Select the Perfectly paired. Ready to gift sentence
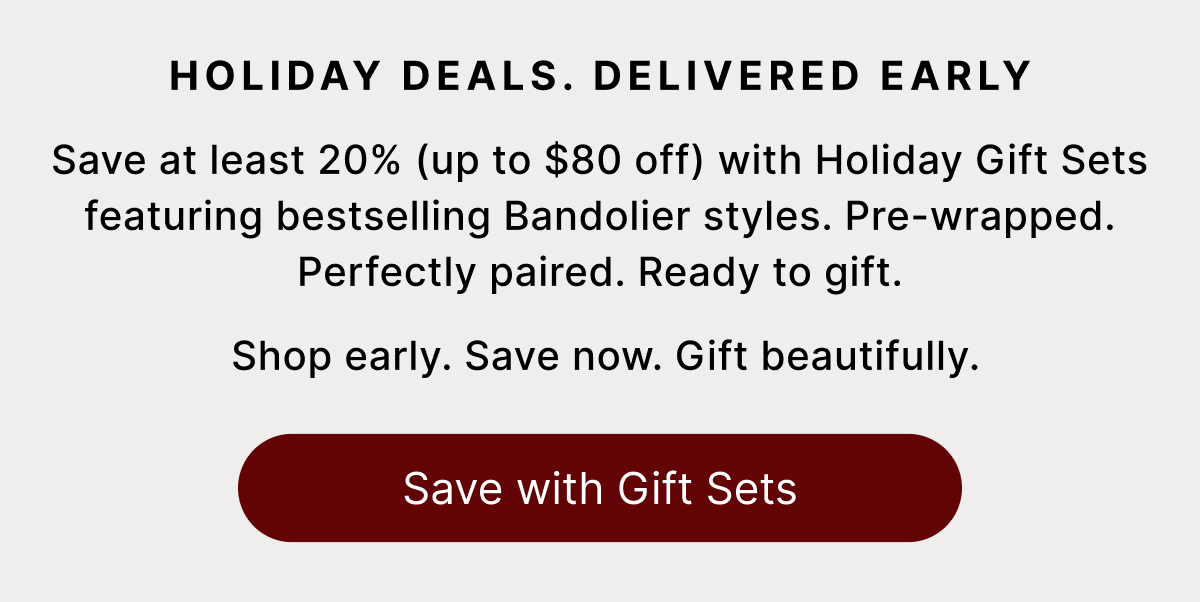1200x602 pixels. click(600, 271)
